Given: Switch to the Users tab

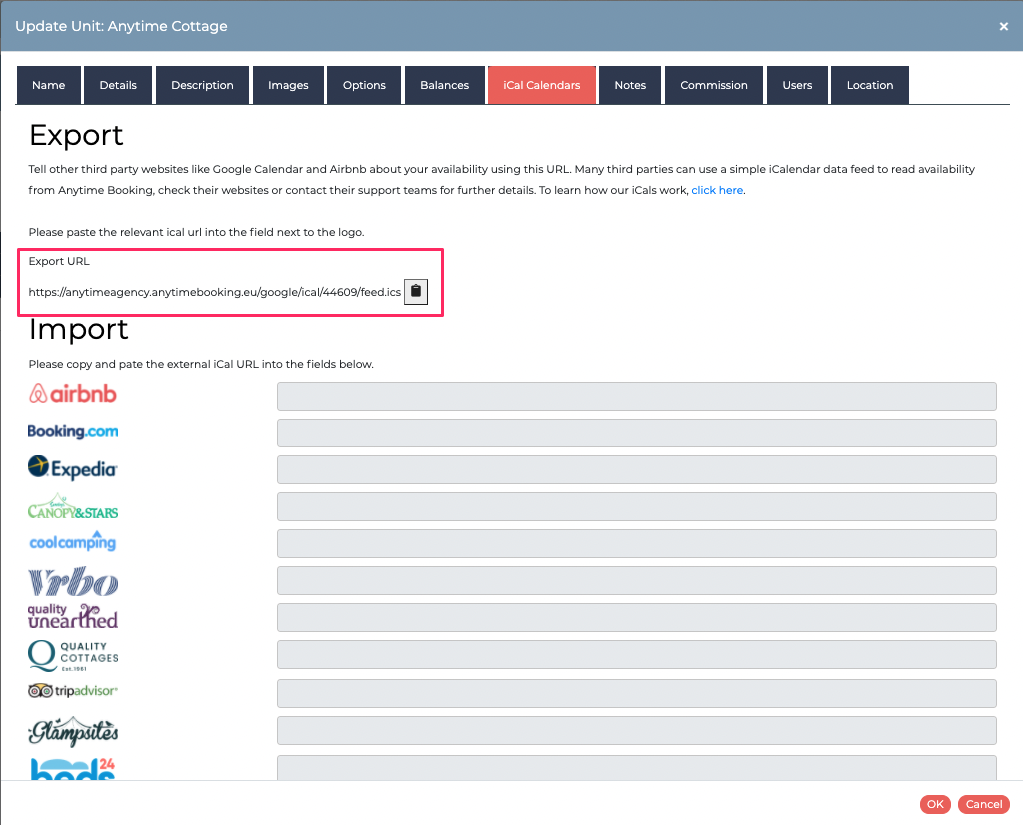Looking at the screenshot, I should [x=797, y=85].
